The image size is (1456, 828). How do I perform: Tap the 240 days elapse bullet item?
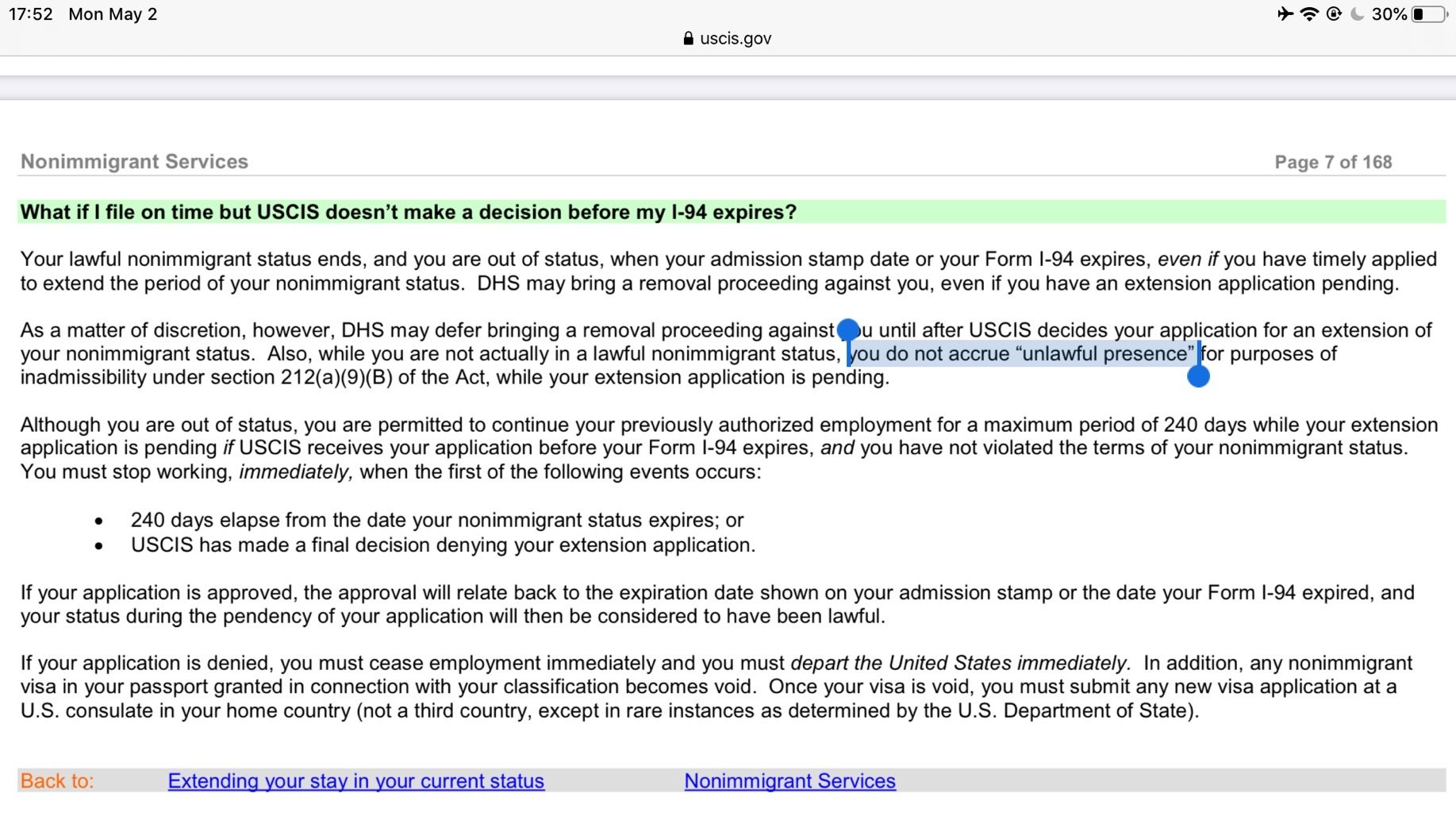[437, 520]
